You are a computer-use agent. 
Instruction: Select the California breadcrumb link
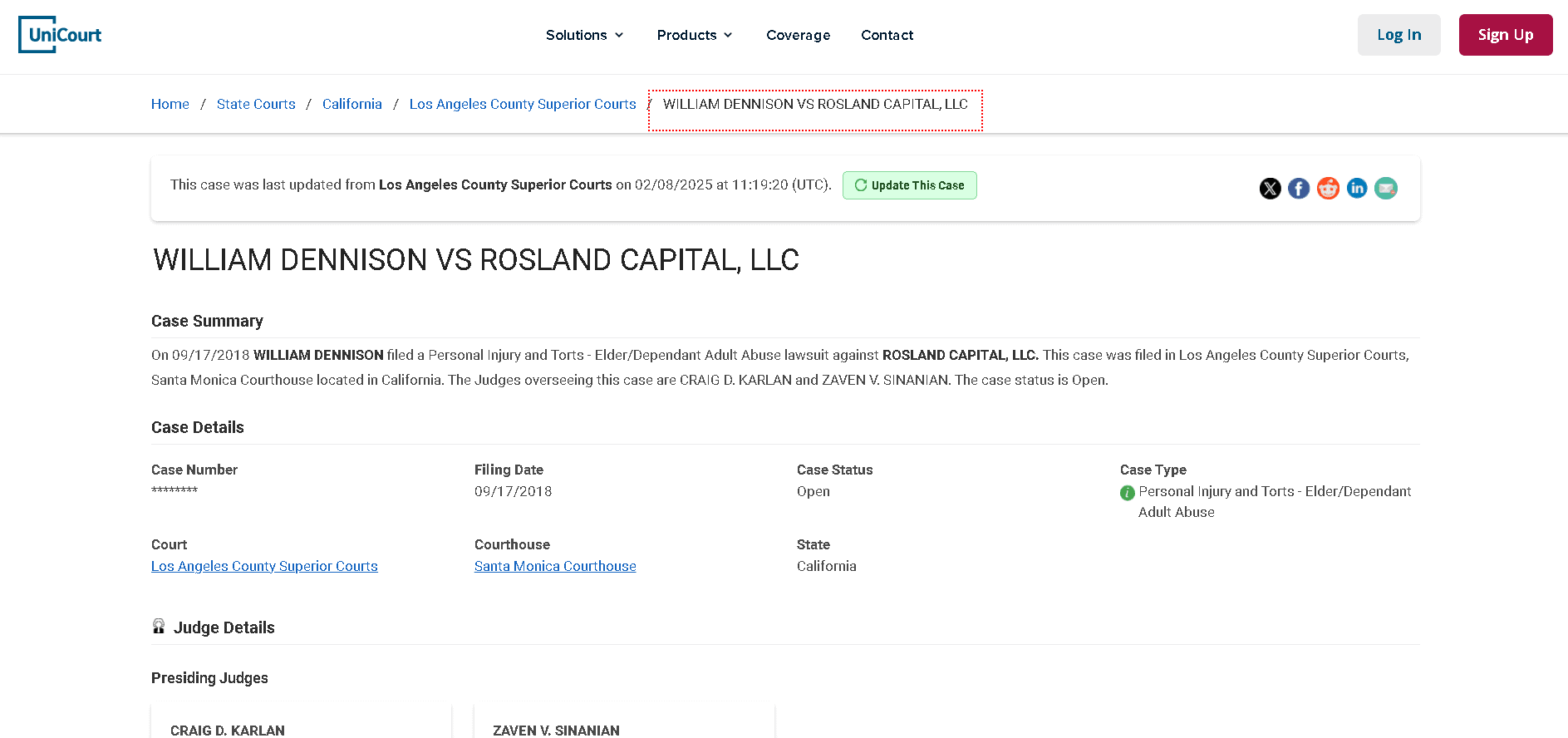click(x=352, y=104)
